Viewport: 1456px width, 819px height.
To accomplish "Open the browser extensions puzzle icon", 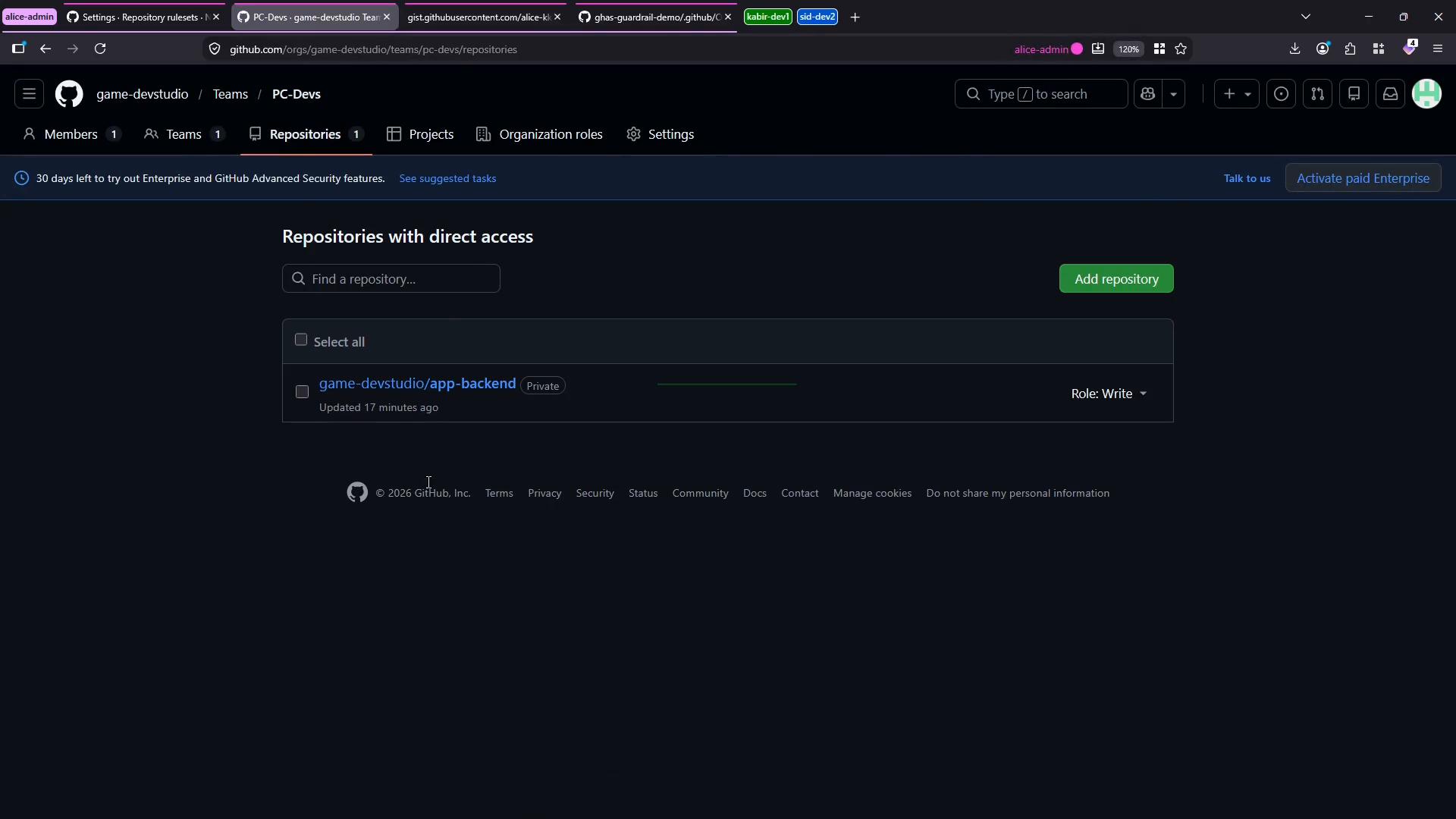I will 1350,49.
